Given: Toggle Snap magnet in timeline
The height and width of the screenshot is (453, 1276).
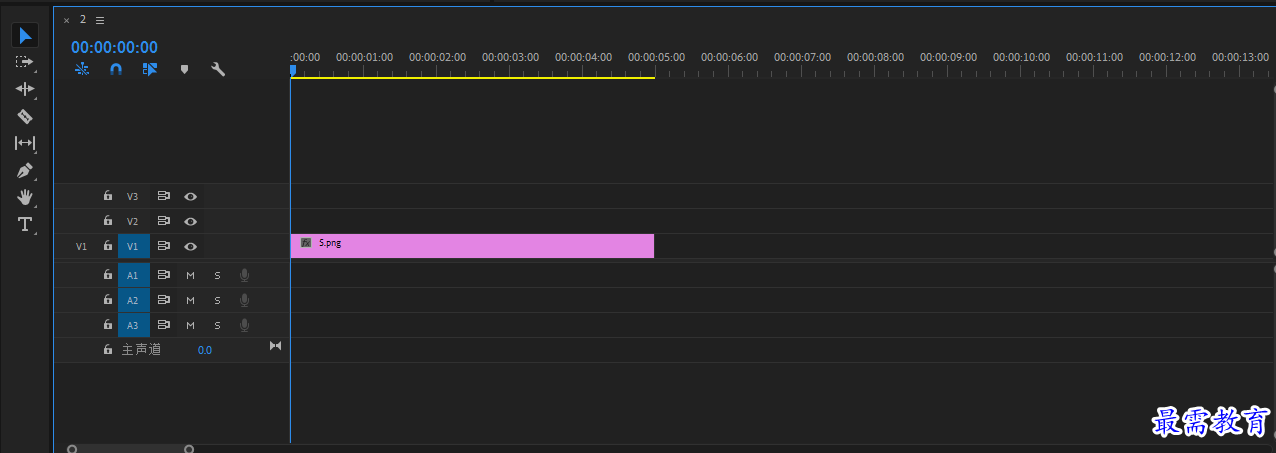Looking at the screenshot, I should [116, 69].
